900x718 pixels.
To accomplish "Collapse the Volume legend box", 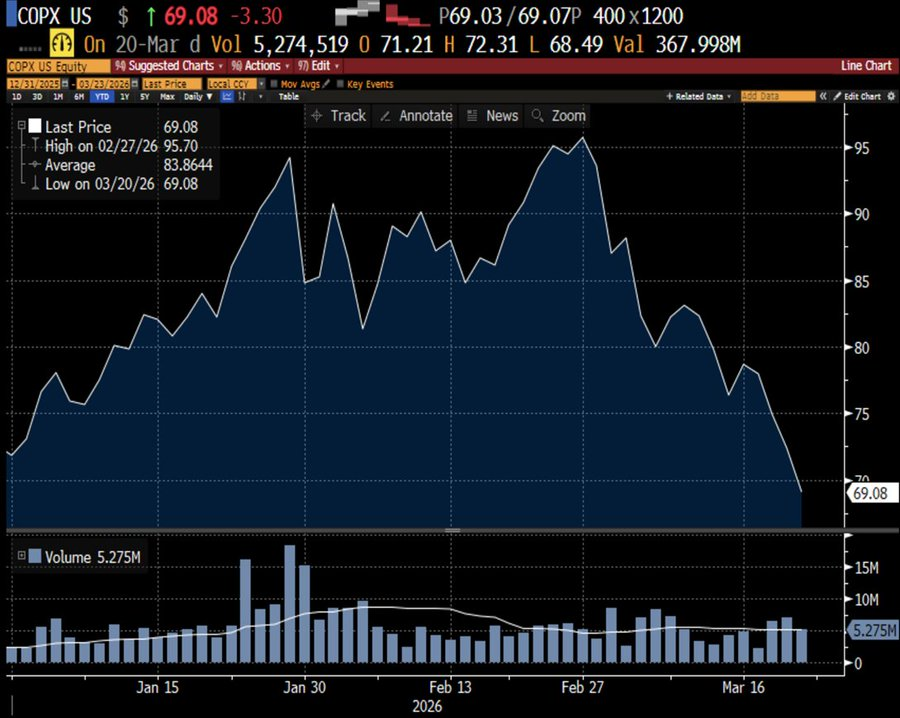I will coord(21,556).
